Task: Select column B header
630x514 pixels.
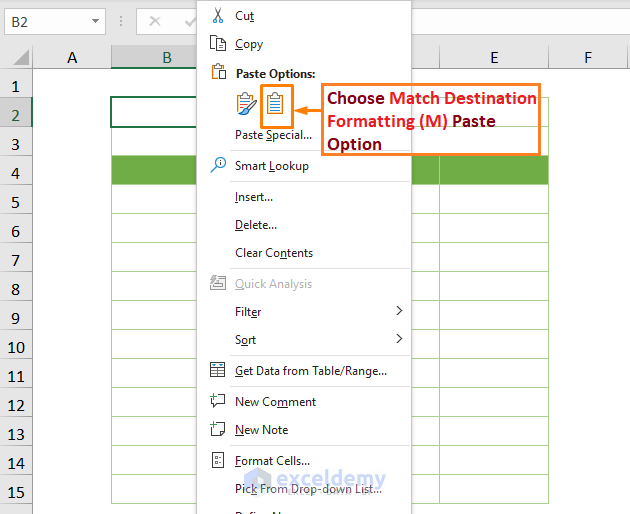Action: point(154,57)
